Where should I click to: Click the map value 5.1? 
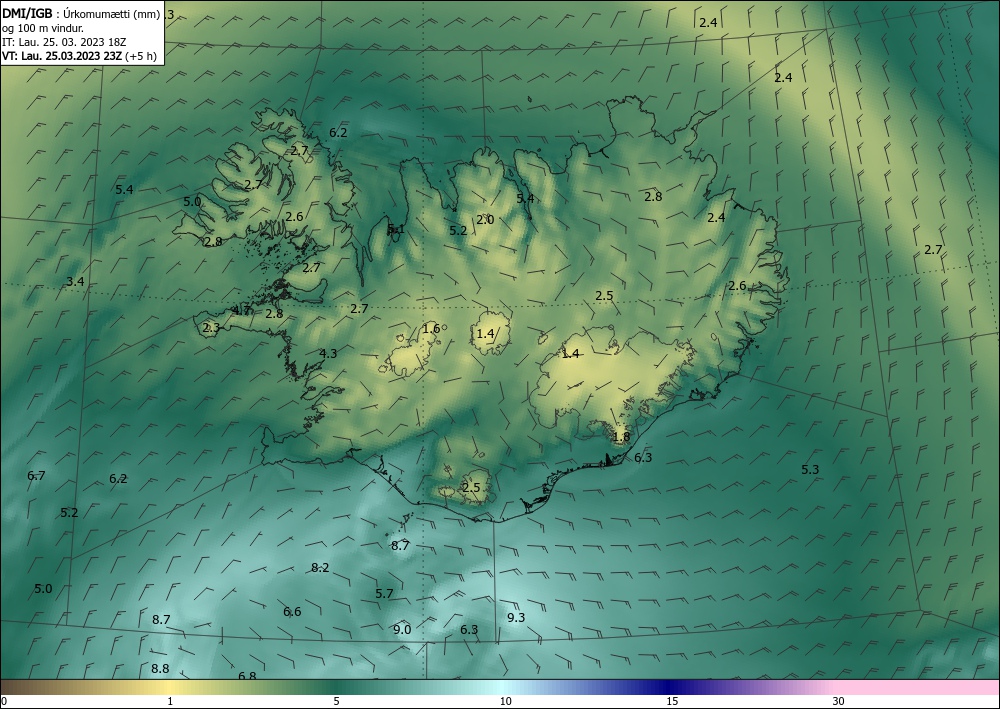click(396, 230)
